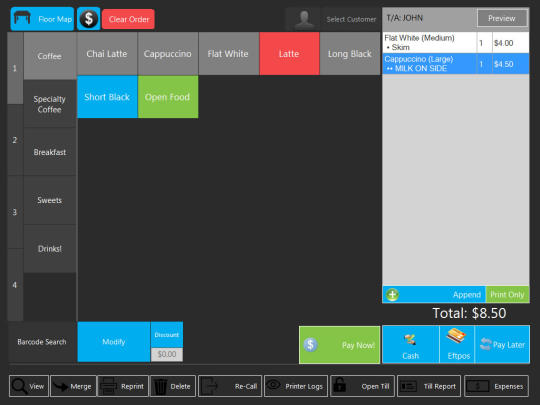Click the Expenses banknote icon

[477, 386]
